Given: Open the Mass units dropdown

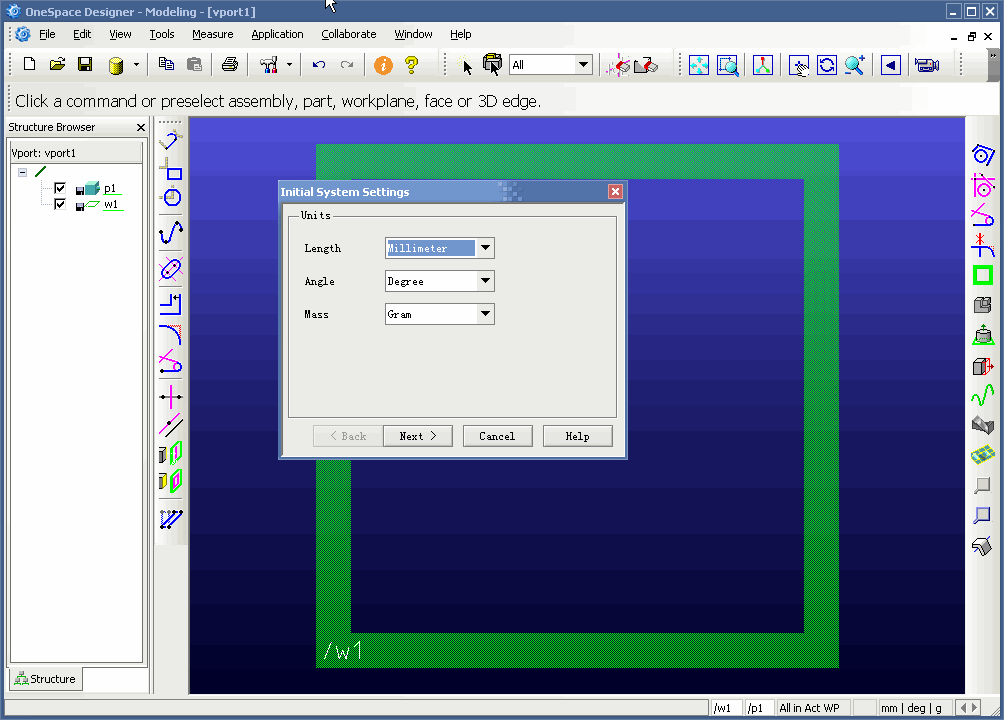Looking at the screenshot, I should [485, 314].
